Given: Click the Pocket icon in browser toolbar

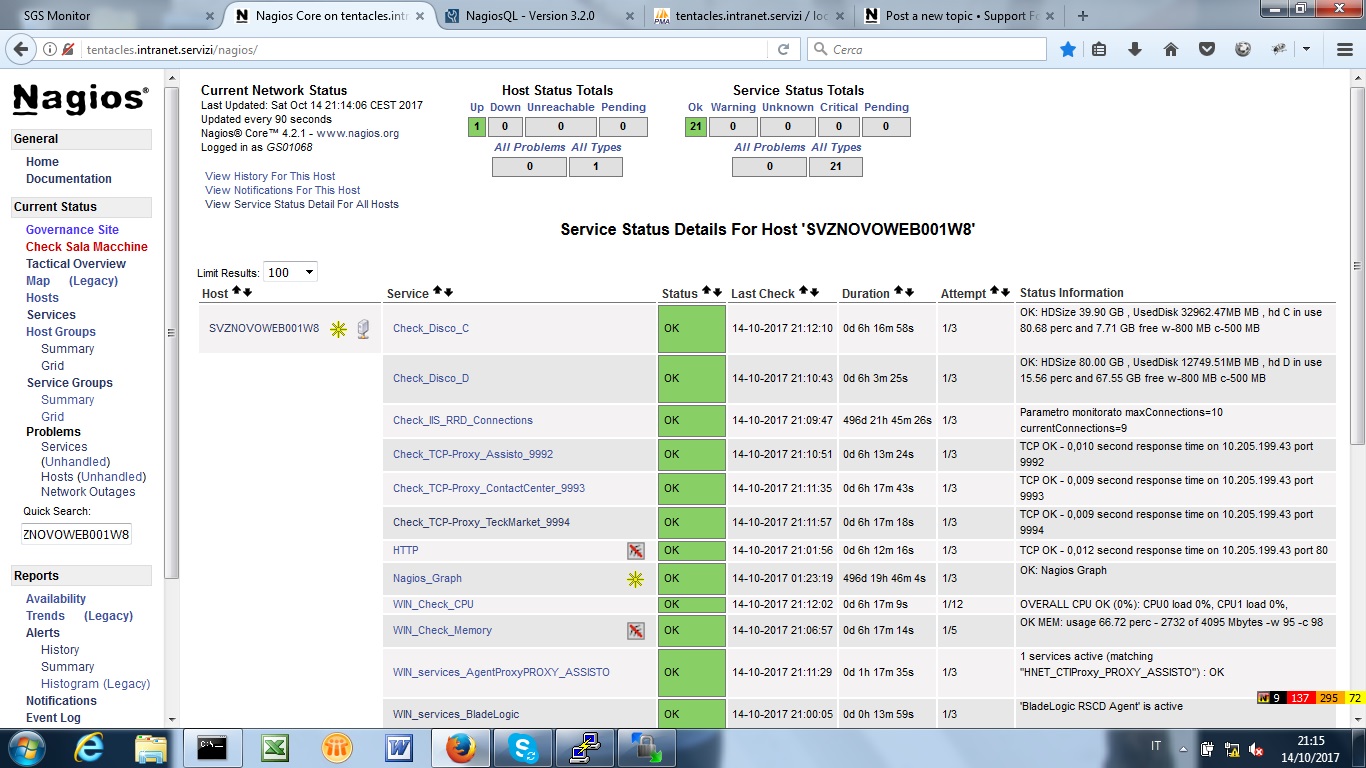Looking at the screenshot, I should click(1207, 49).
